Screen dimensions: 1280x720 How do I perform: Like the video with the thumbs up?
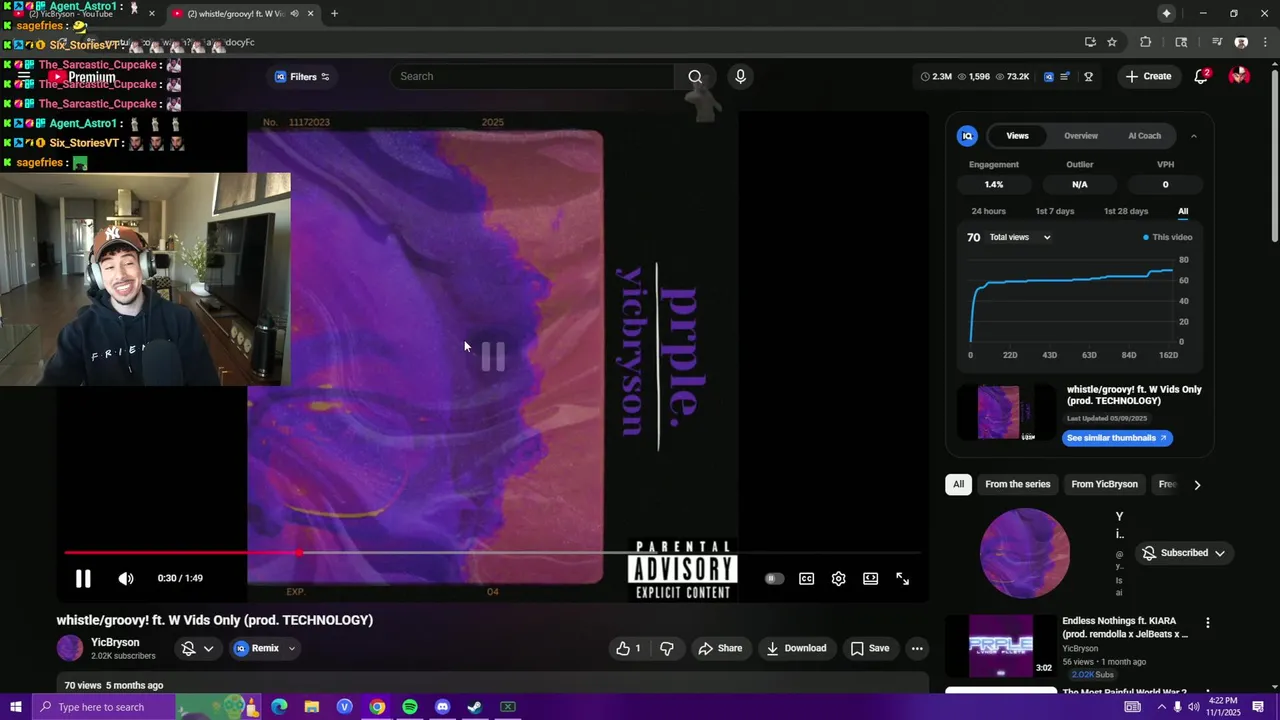[x=629, y=648]
